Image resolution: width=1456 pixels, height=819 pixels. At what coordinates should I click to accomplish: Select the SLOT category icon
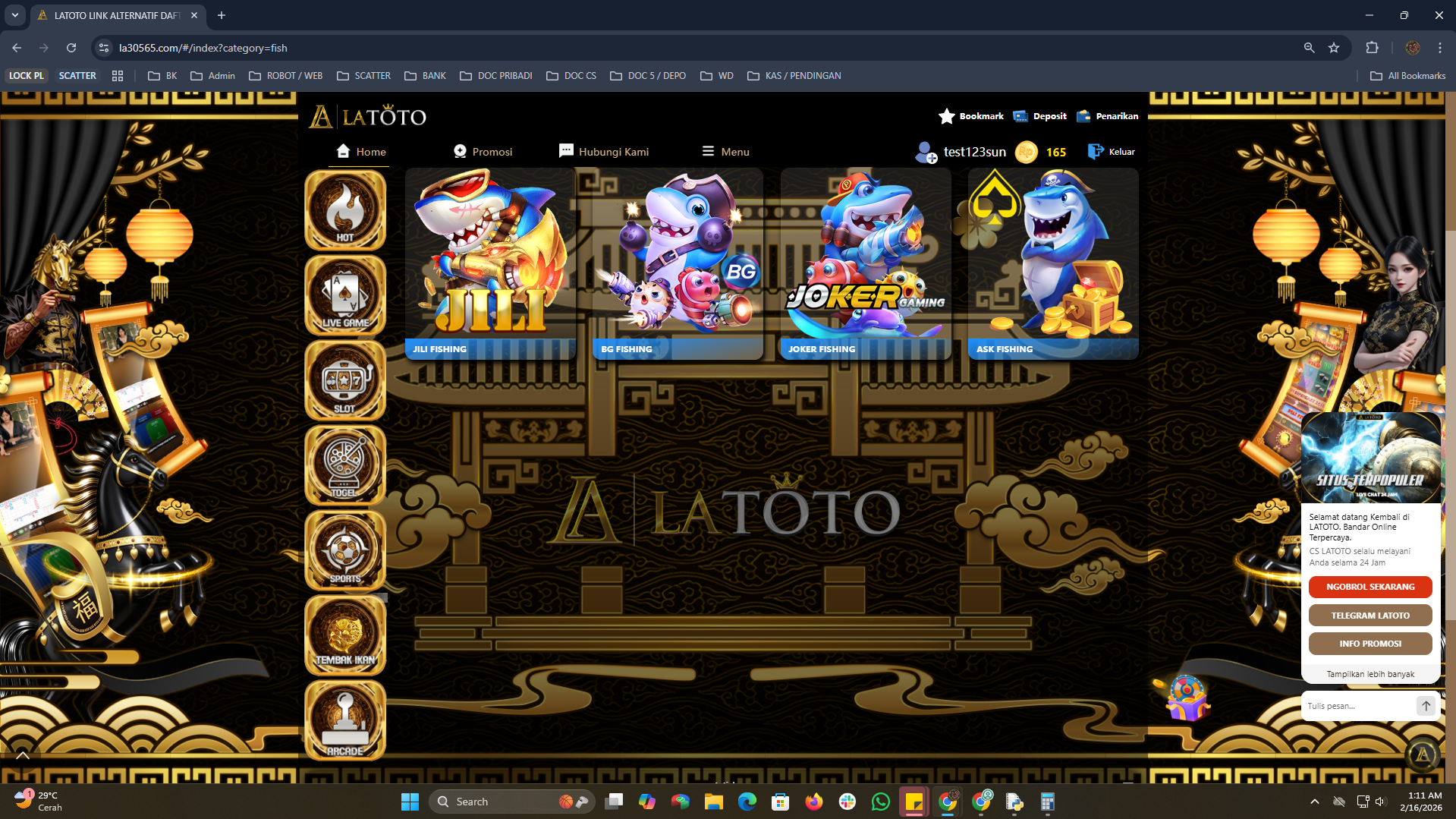(x=345, y=380)
